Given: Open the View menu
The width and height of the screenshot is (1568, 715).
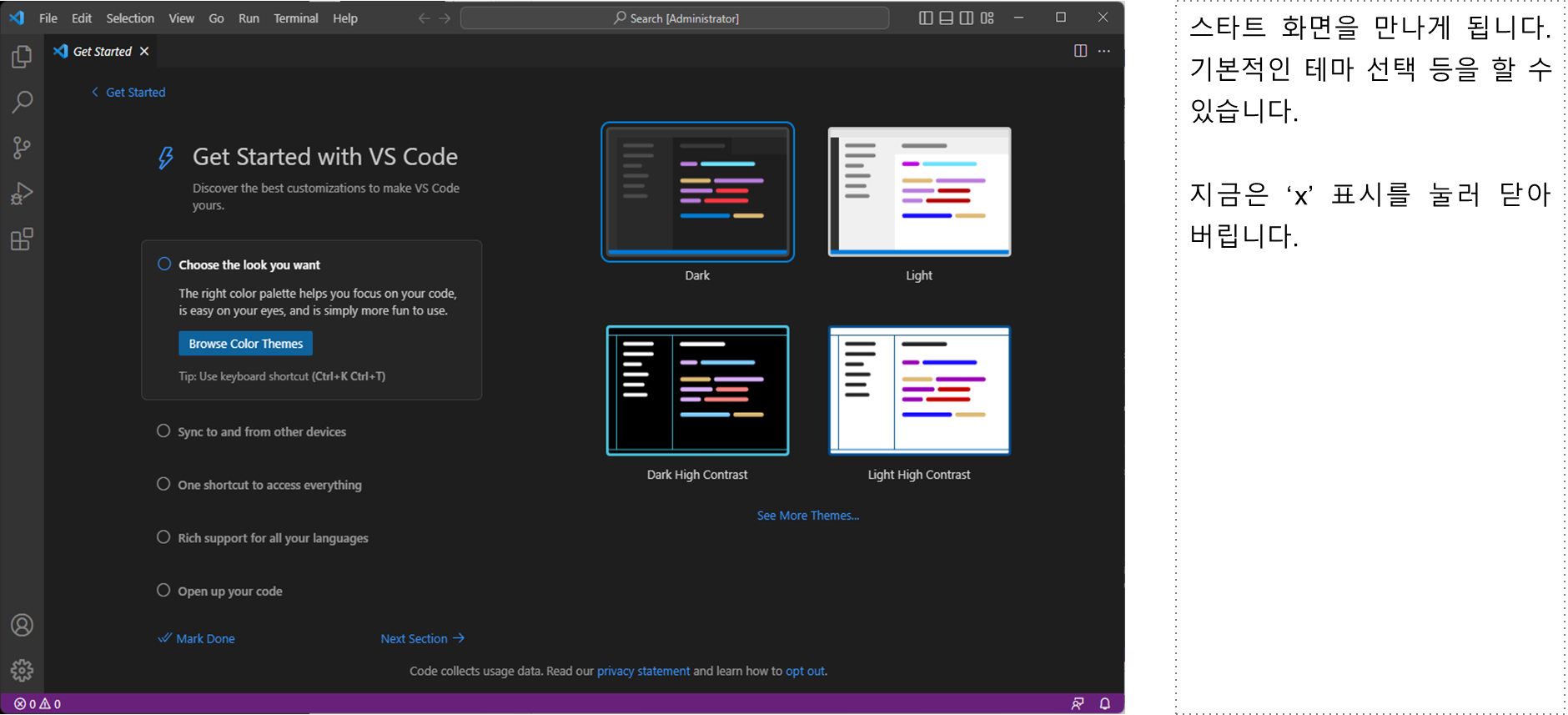Looking at the screenshot, I should [181, 18].
